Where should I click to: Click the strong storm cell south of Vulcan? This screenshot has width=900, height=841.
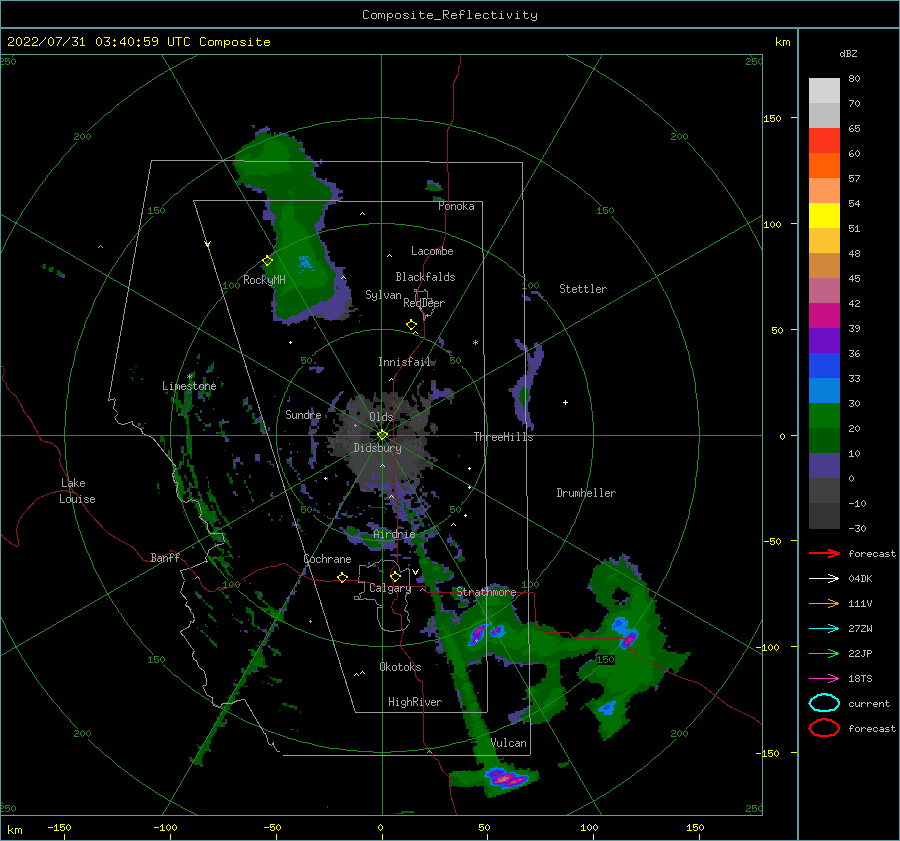tap(506, 778)
